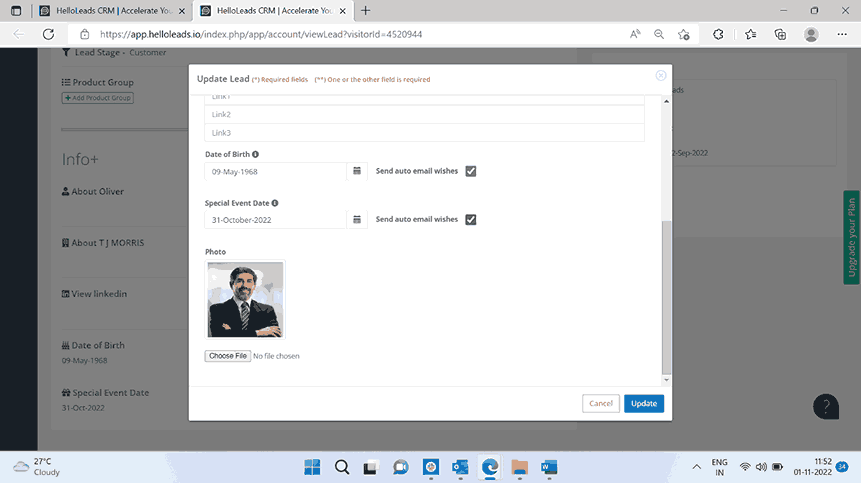This screenshot has height=483, width=861.
Task: Show hidden system tray icons
Action: coord(696,467)
